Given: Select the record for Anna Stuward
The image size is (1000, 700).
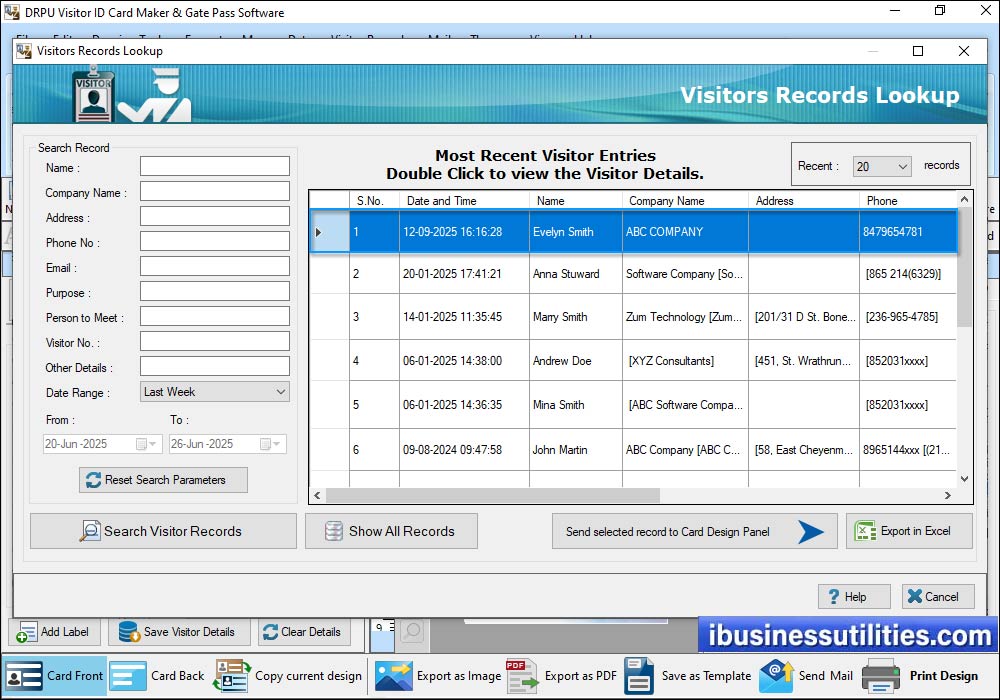Looking at the screenshot, I should (x=575, y=274).
